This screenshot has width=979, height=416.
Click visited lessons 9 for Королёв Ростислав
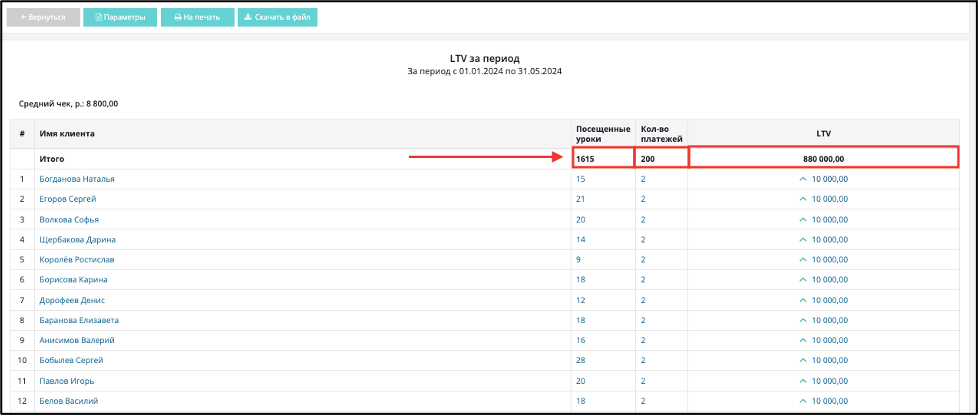579,260
